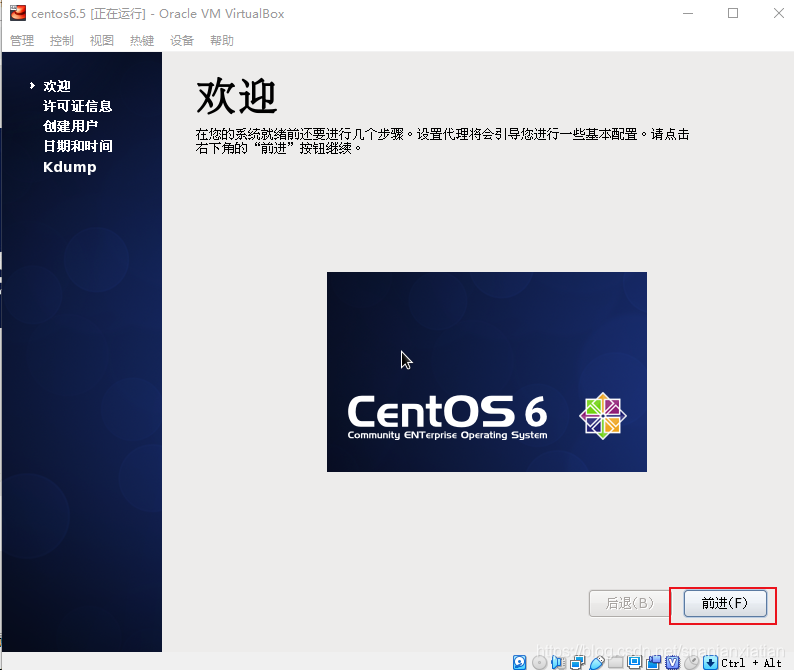Minimize the VirtualBox window
Image resolution: width=794 pixels, height=670 pixels.
click(x=688, y=13)
